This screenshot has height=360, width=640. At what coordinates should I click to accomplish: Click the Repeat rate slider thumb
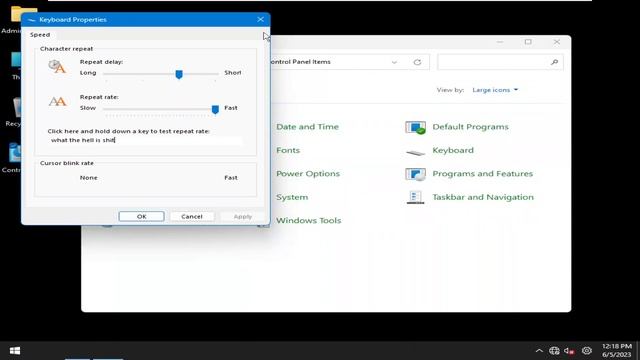point(215,109)
